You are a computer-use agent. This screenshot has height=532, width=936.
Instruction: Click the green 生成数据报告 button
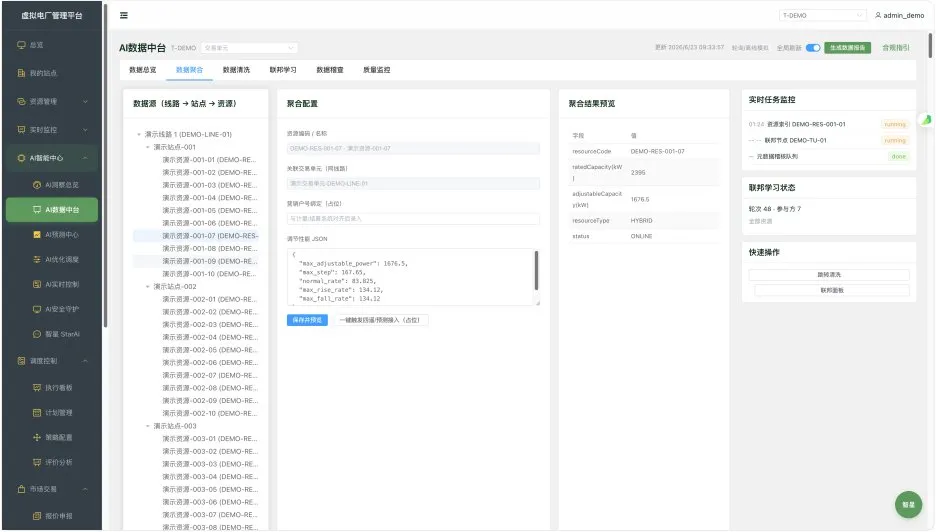click(x=847, y=48)
